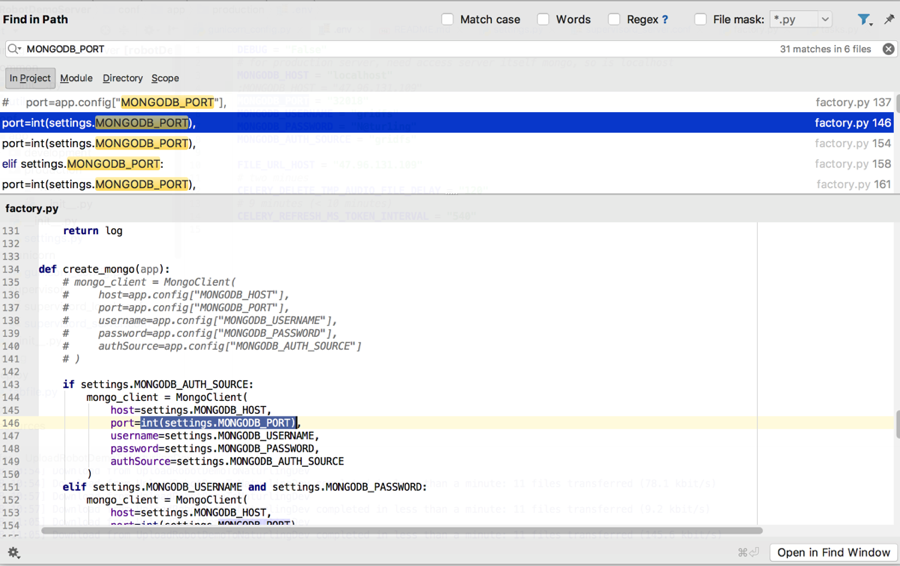
Task: Click the Regex help question mark
Action: (x=665, y=19)
